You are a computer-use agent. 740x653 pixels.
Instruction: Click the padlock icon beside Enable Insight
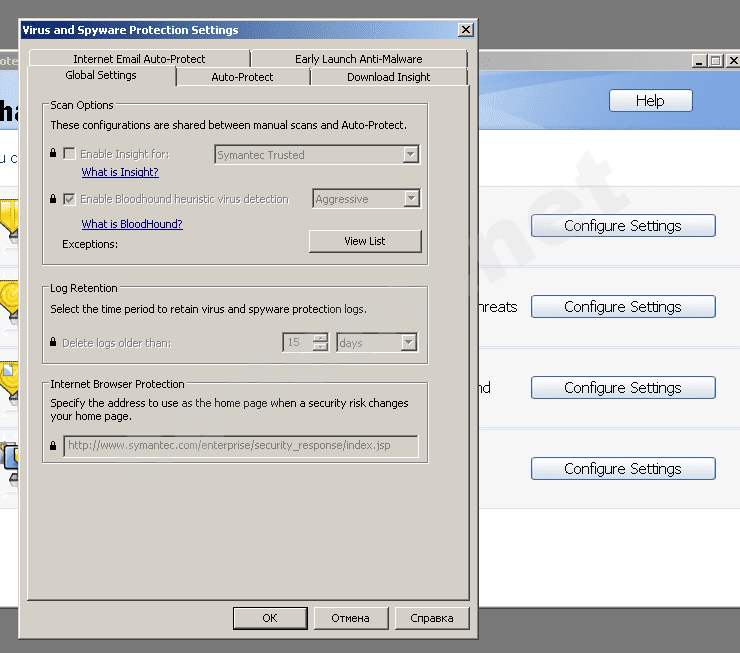click(x=53, y=153)
